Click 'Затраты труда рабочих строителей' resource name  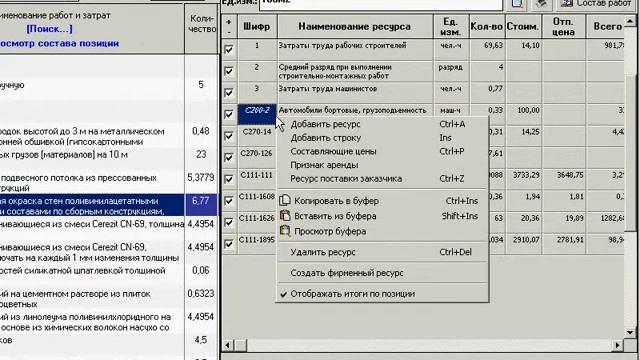click(342, 46)
